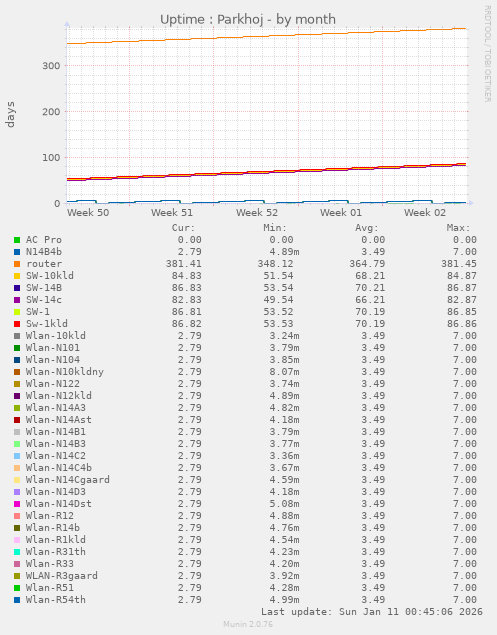Image resolution: width=497 pixels, height=635 pixels.
Task: Select the 'Wlan-N122' legend label
Action: coord(53,384)
